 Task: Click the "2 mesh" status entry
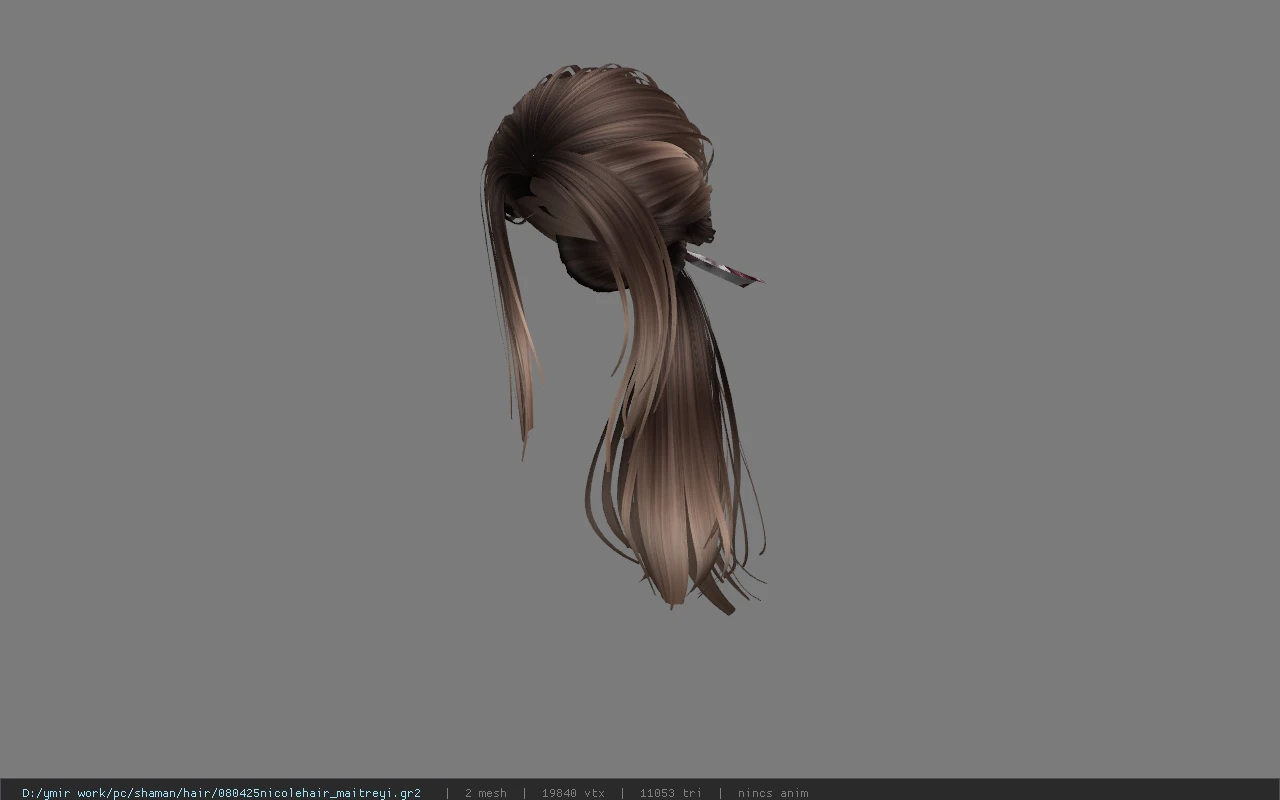[485, 793]
